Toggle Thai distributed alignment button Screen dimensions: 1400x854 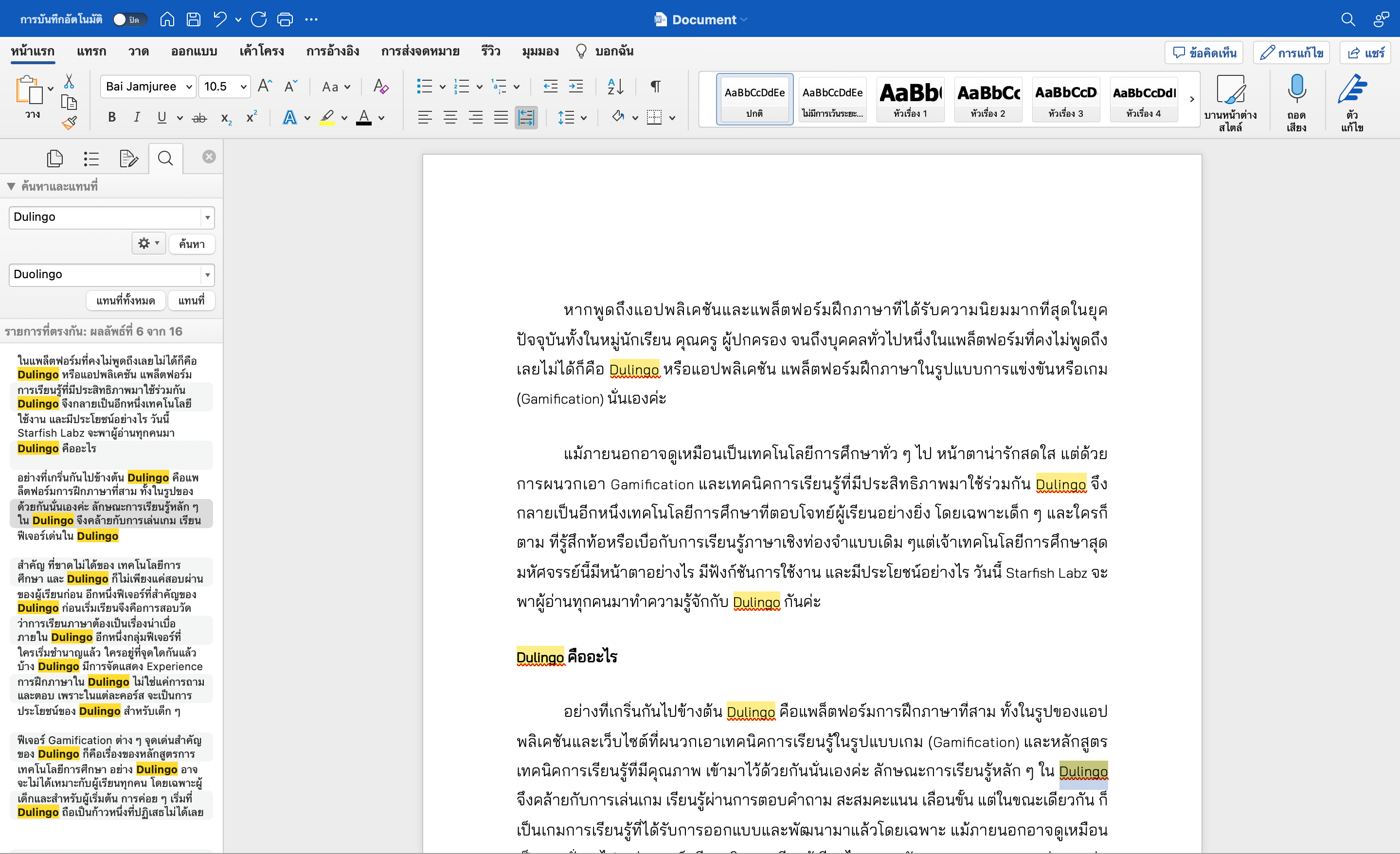click(x=526, y=118)
